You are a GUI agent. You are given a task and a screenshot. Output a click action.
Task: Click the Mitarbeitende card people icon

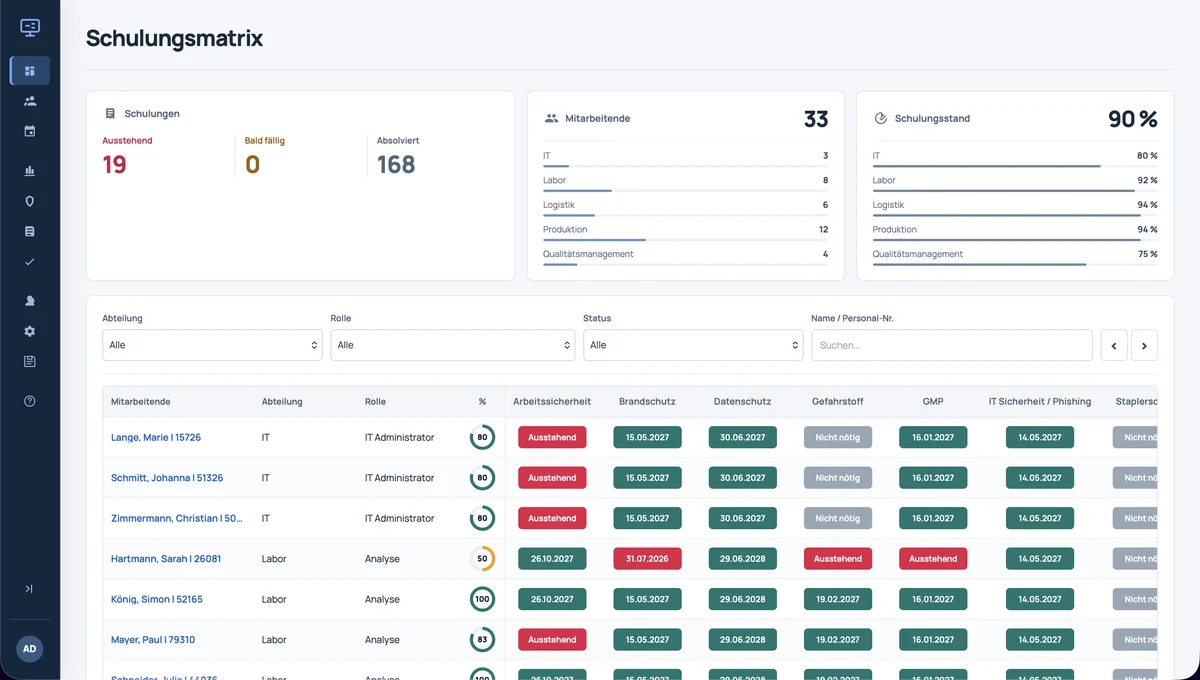click(551, 118)
